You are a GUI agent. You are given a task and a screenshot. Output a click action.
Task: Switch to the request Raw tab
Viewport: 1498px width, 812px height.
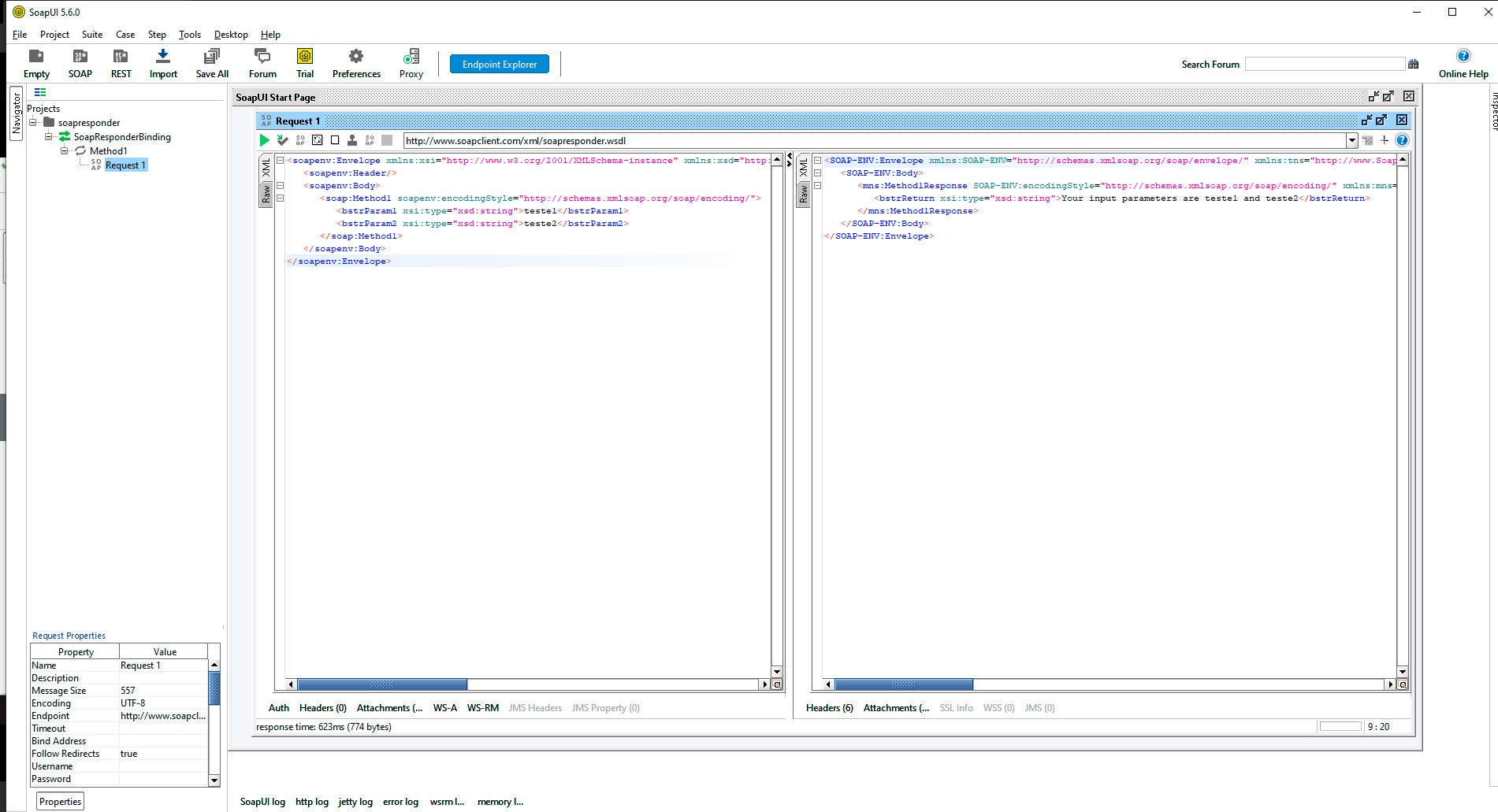[266, 194]
